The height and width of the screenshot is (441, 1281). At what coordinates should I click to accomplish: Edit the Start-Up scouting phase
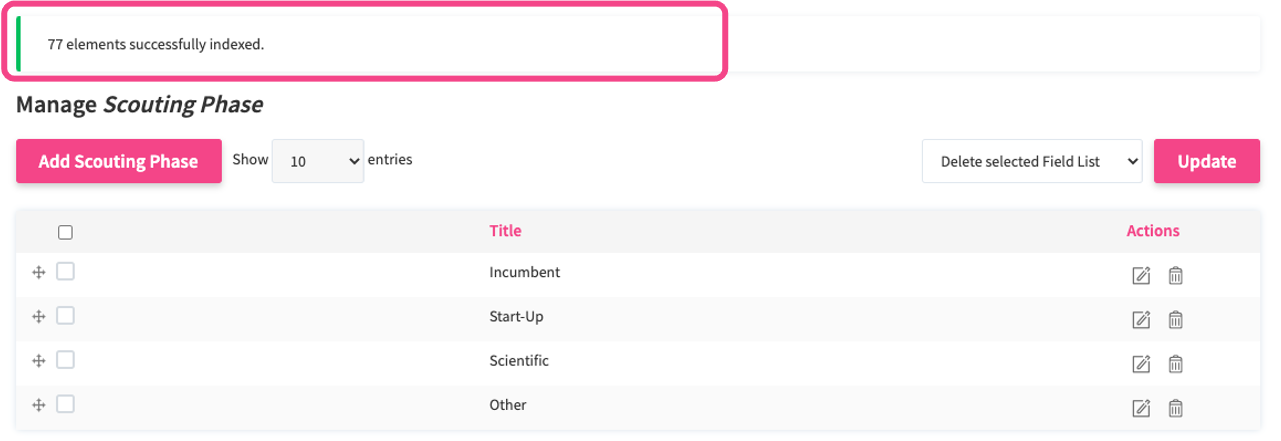1141,320
